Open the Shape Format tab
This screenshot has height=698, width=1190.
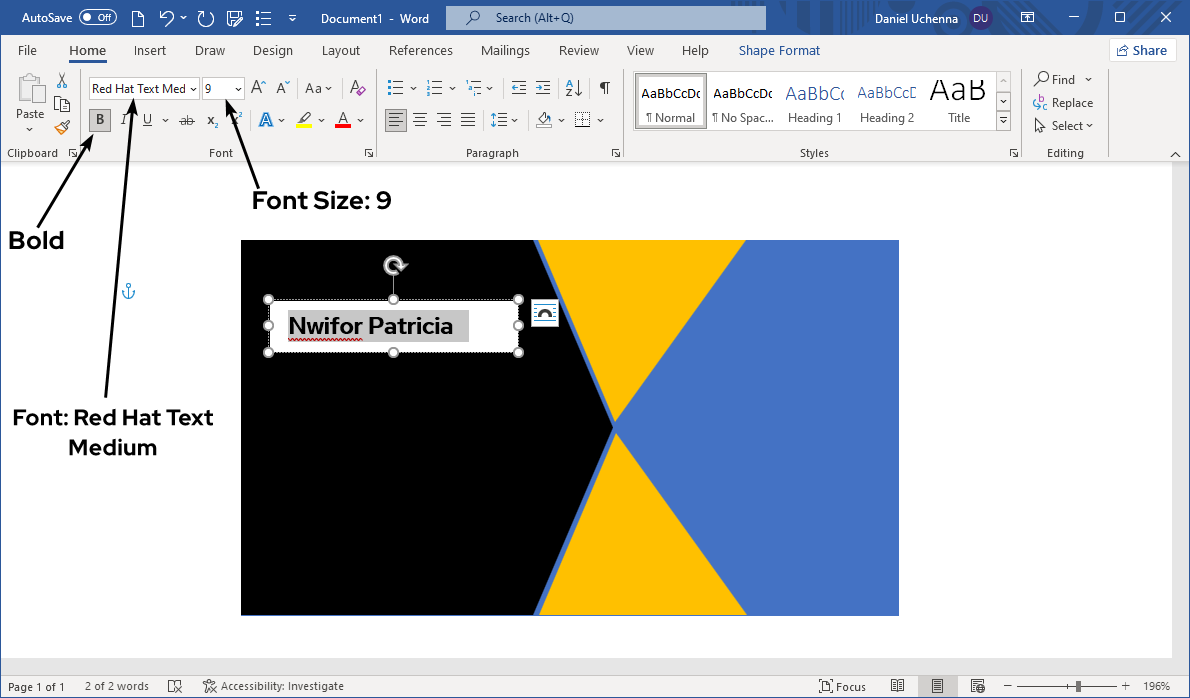779,50
